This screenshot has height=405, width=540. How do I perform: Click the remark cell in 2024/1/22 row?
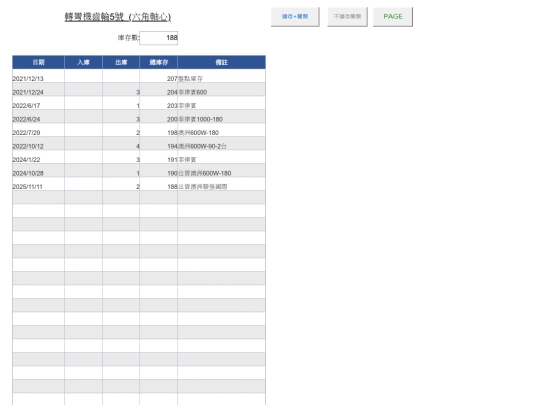tap(221, 157)
